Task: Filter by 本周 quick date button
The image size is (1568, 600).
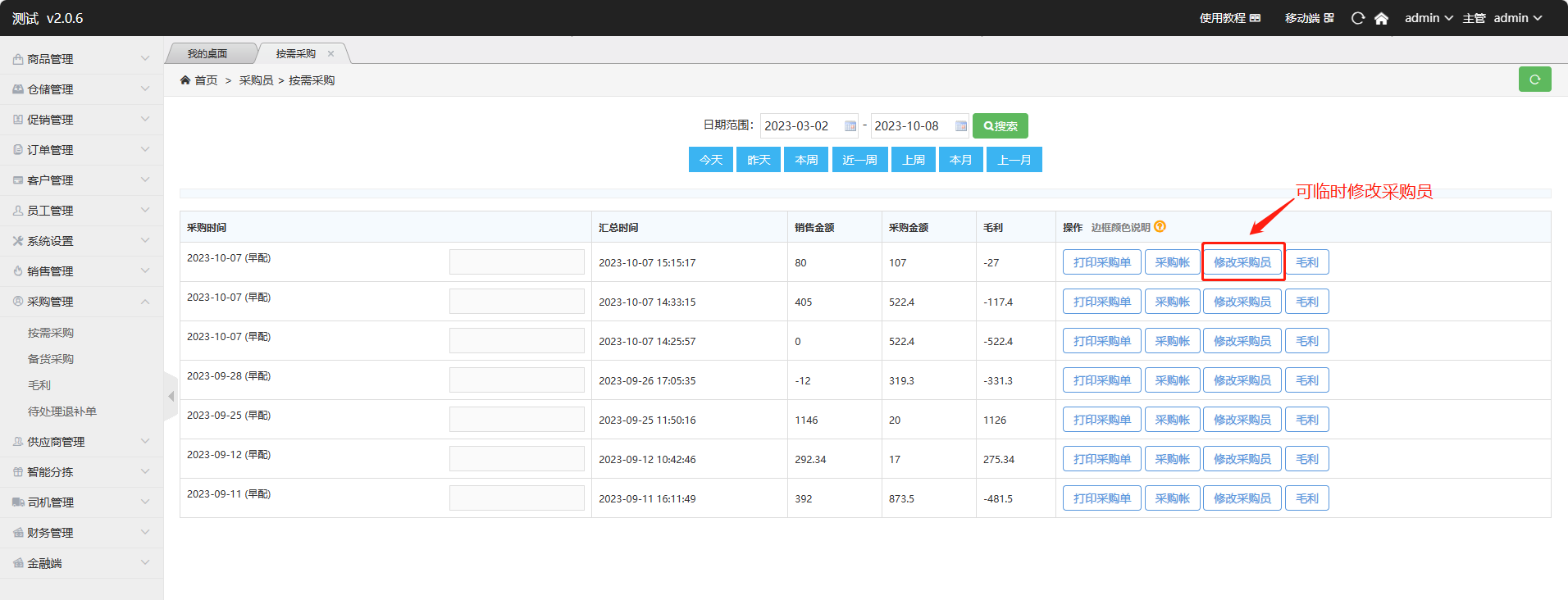Action: click(x=806, y=160)
